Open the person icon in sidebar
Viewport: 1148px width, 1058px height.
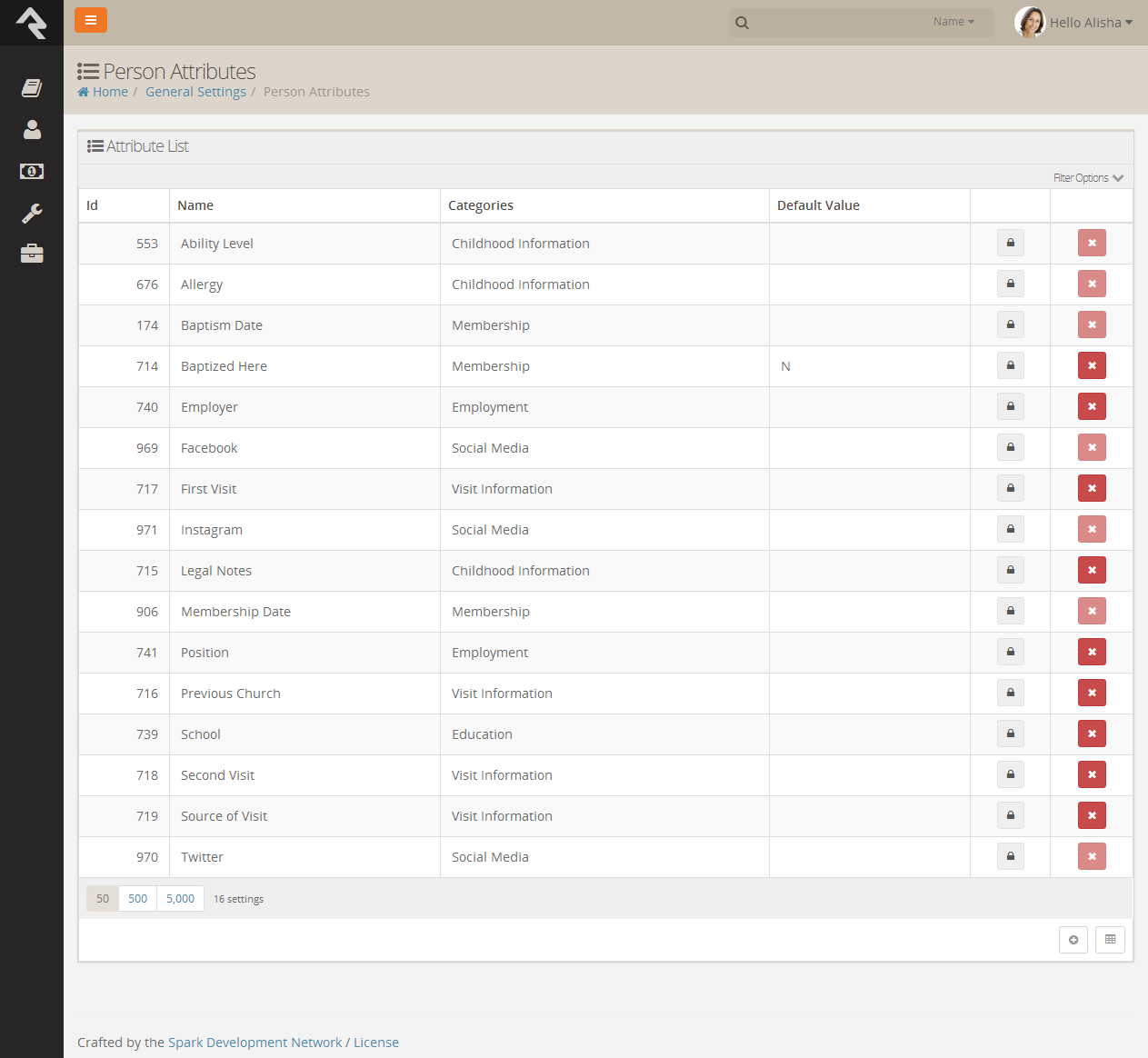point(32,130)
